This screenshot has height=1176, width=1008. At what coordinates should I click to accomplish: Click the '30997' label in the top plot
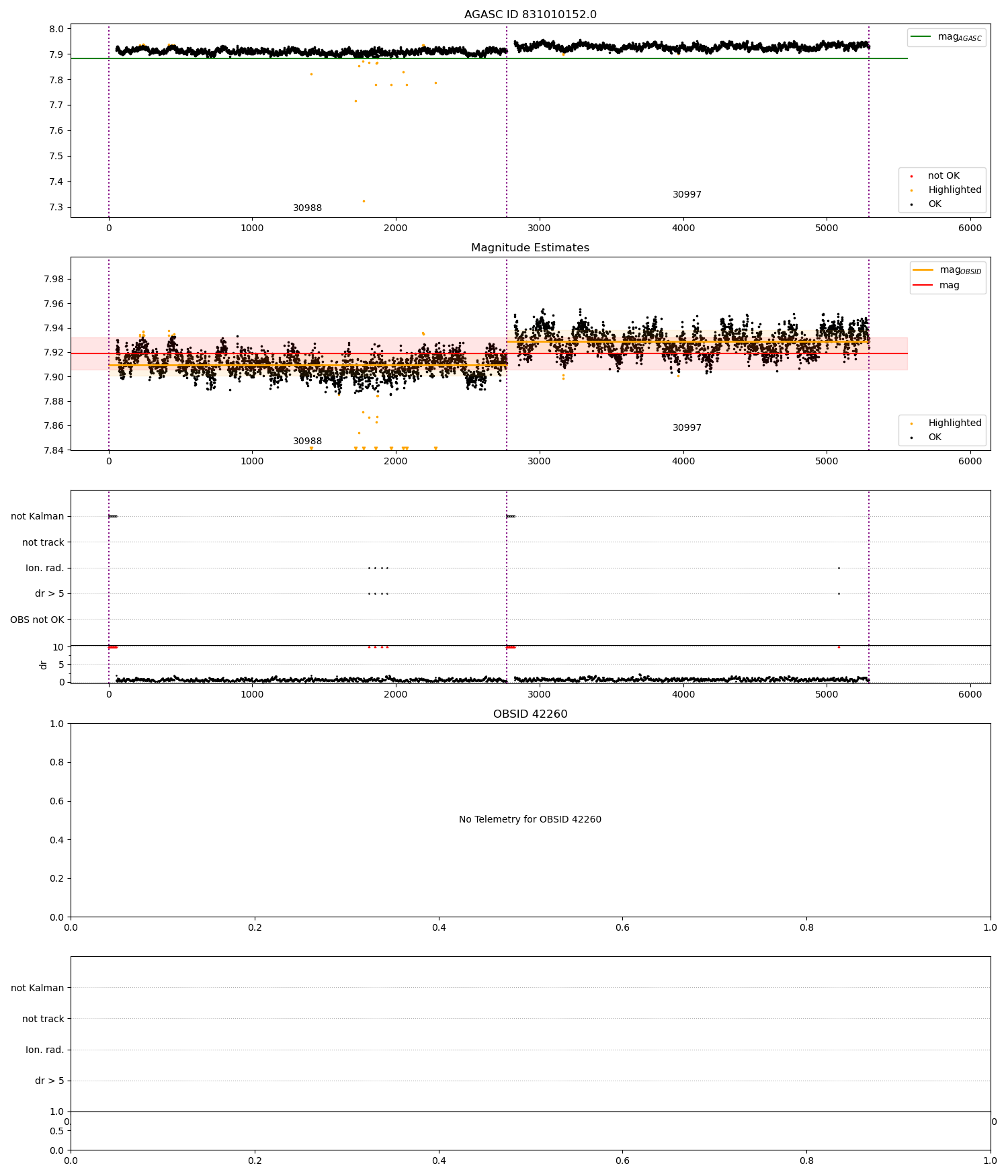[687, 195]
